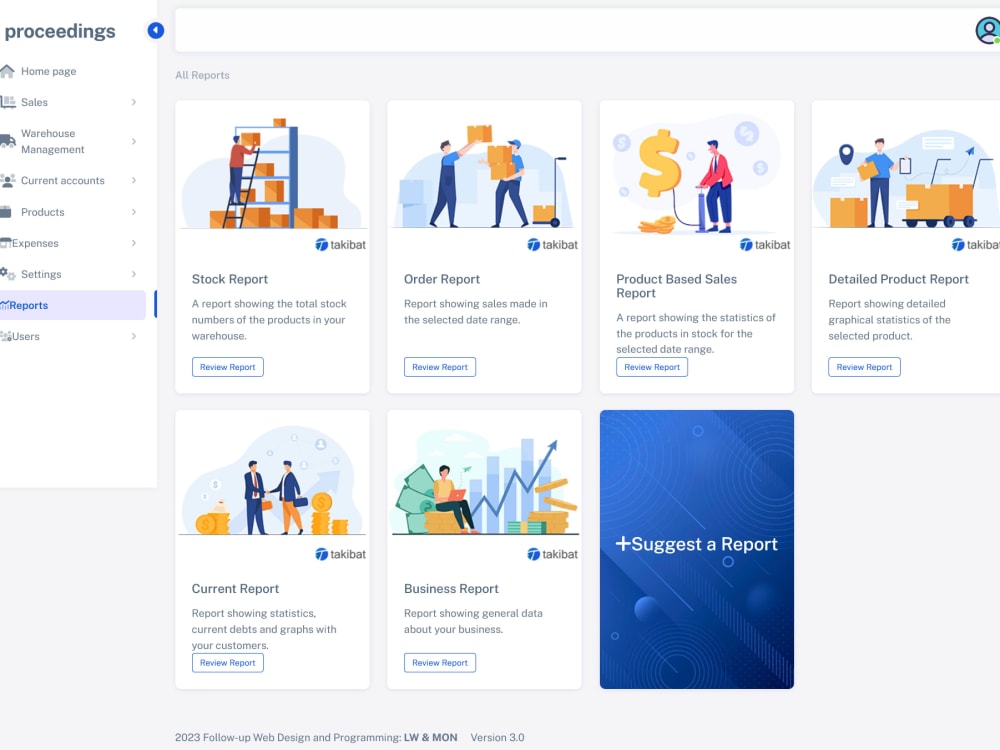Click takibat logo on Business Report card

[552, 554]
